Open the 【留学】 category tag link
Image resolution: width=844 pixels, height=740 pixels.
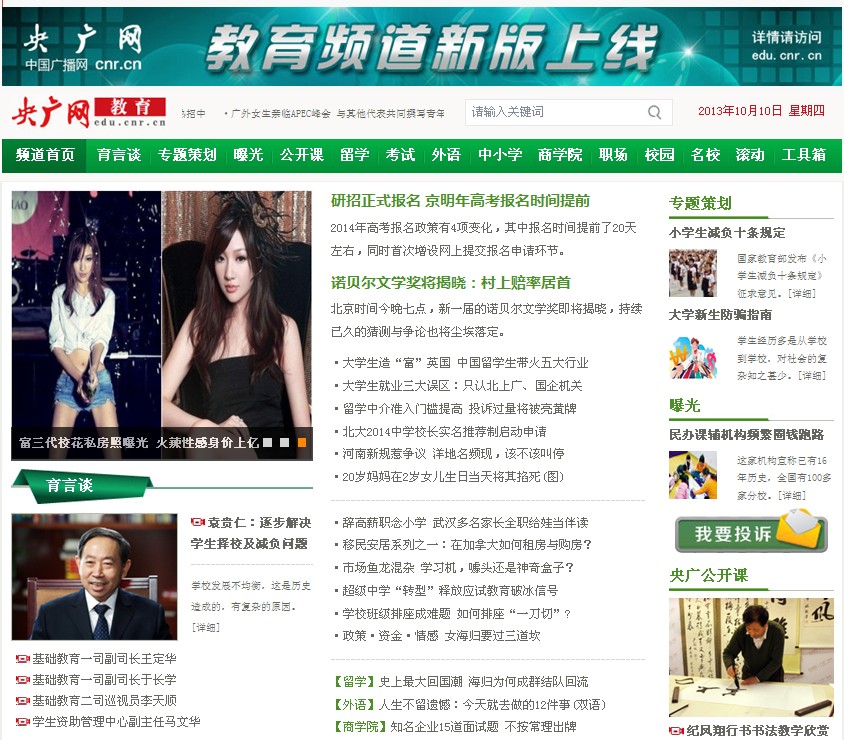[352, 682]
